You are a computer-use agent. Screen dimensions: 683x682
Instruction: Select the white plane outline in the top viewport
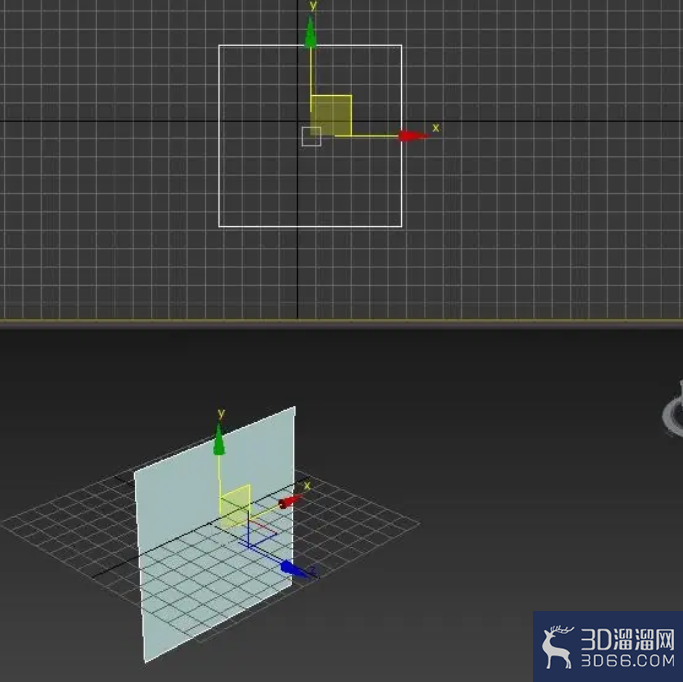[310, 136]
